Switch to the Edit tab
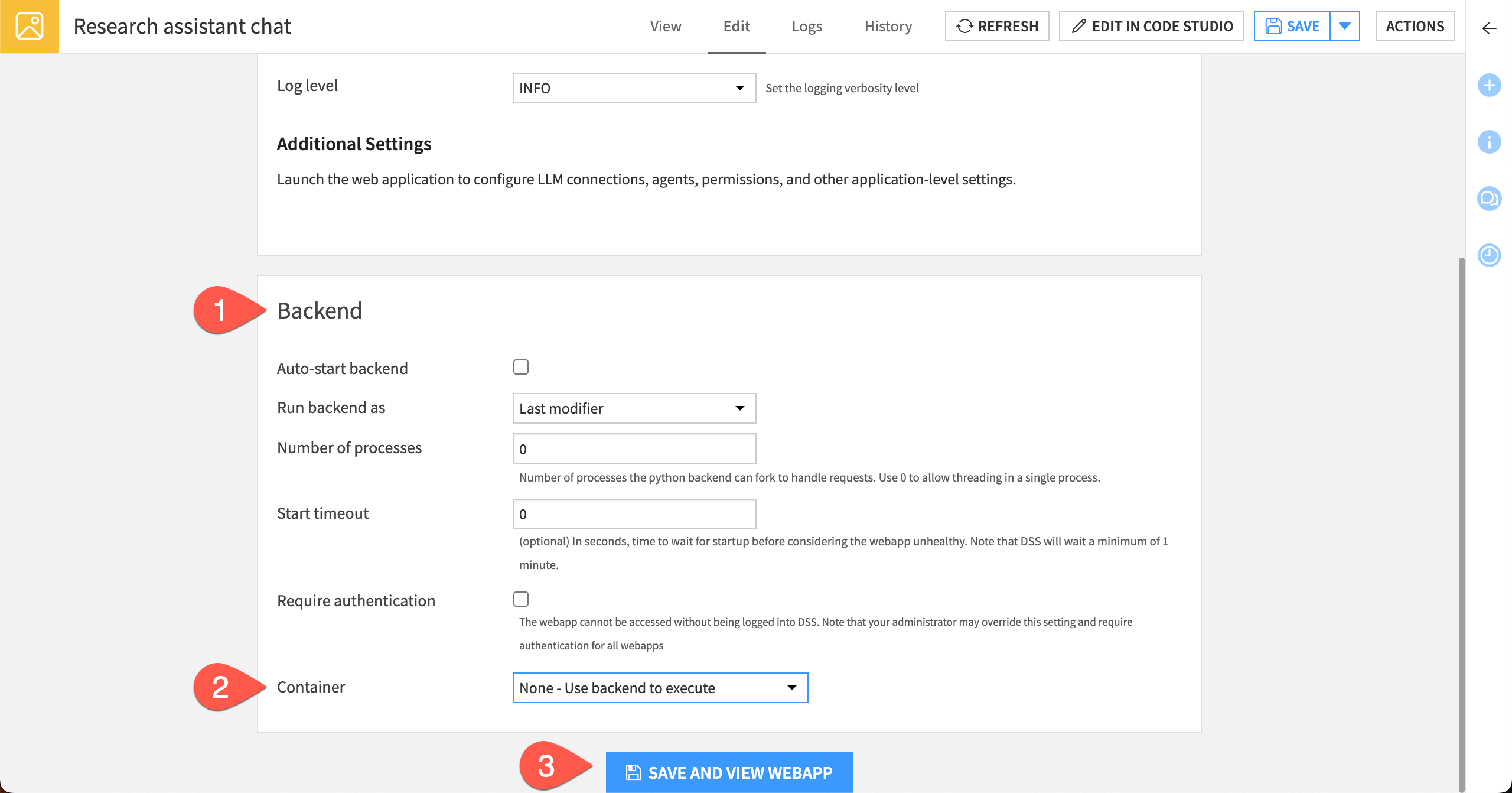Viewport: 1512px width, 793px height. click(737, 27)
